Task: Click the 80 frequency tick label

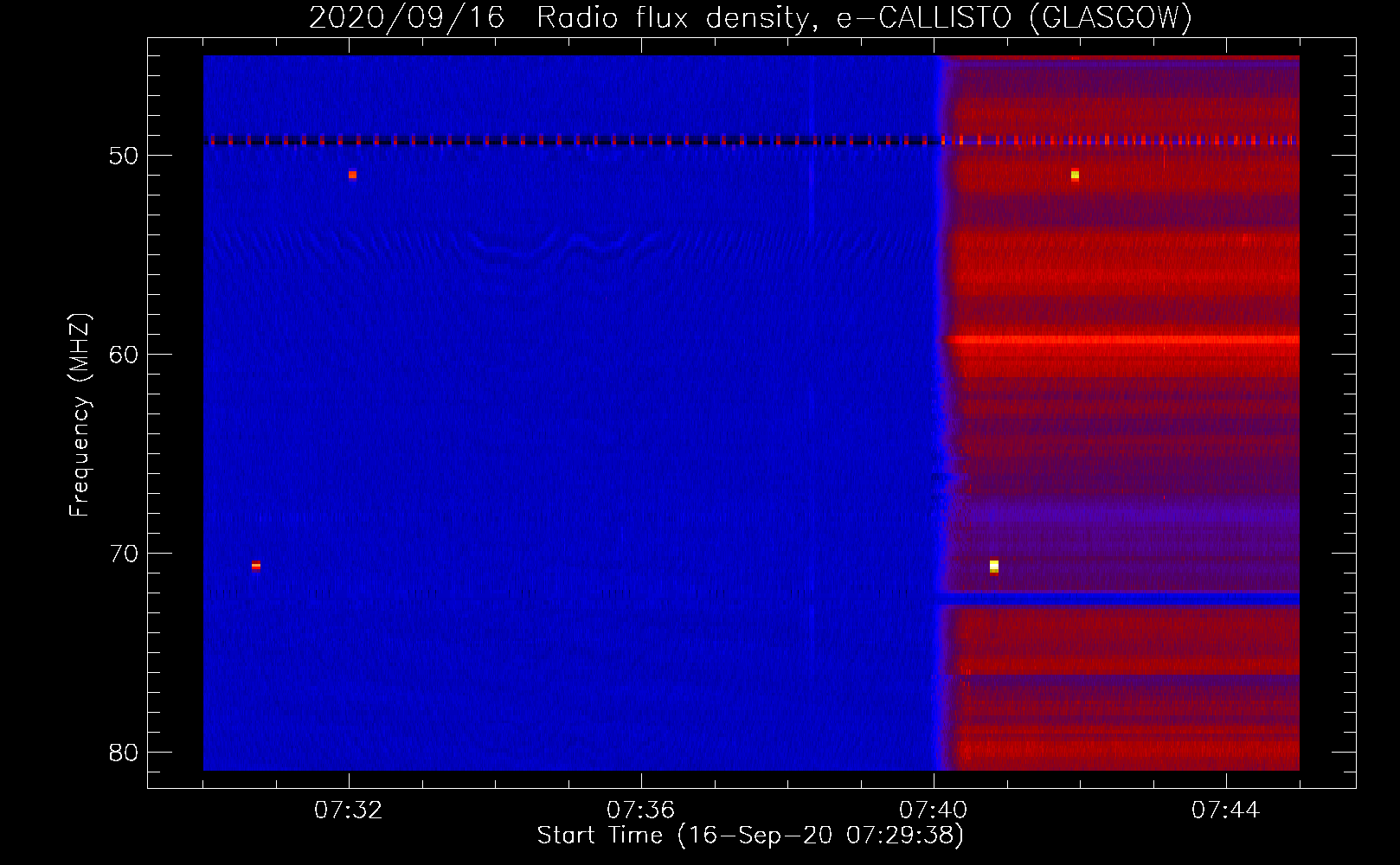Action: 124,753
